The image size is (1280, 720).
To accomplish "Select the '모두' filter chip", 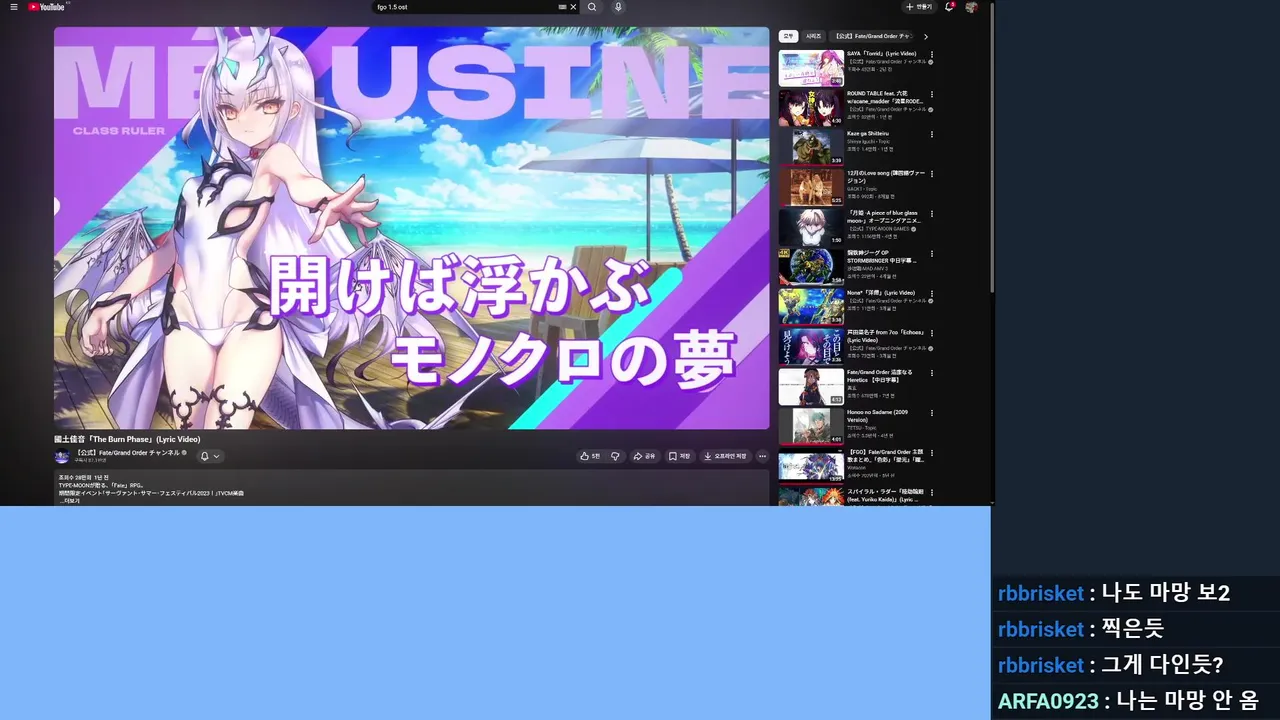I will [788, 36].
